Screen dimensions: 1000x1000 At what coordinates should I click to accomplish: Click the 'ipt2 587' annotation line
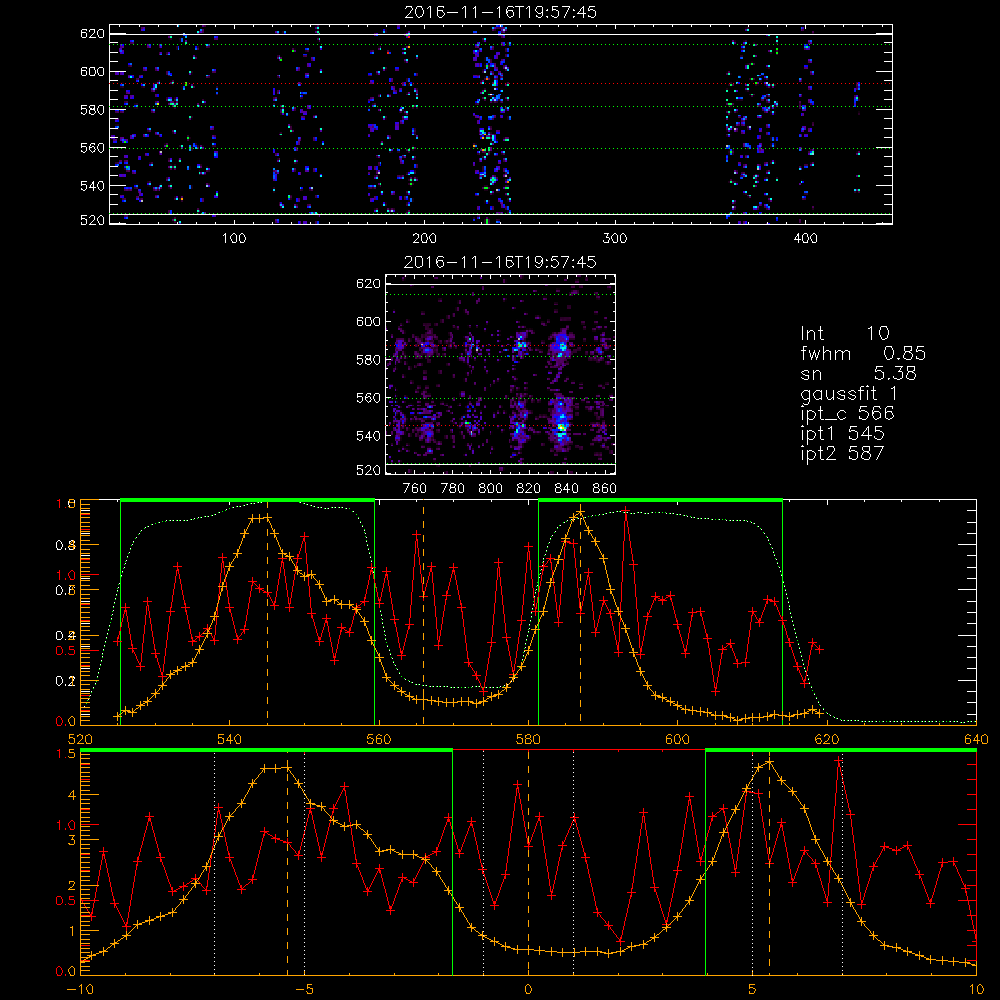(x=842, y=453)
